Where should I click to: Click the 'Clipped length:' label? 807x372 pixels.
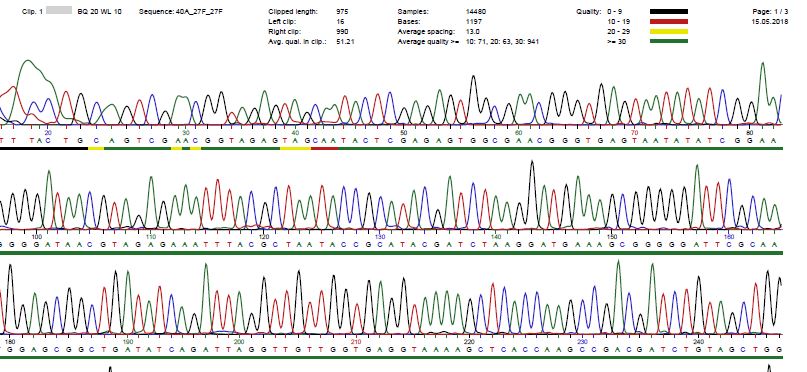(x=293, y=11)
